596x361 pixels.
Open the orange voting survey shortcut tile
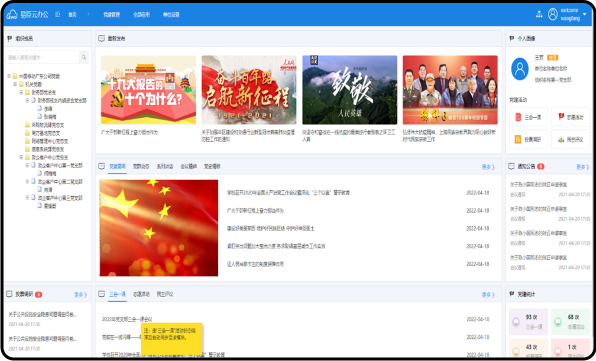pyautogui.click(x=528, y=139)
